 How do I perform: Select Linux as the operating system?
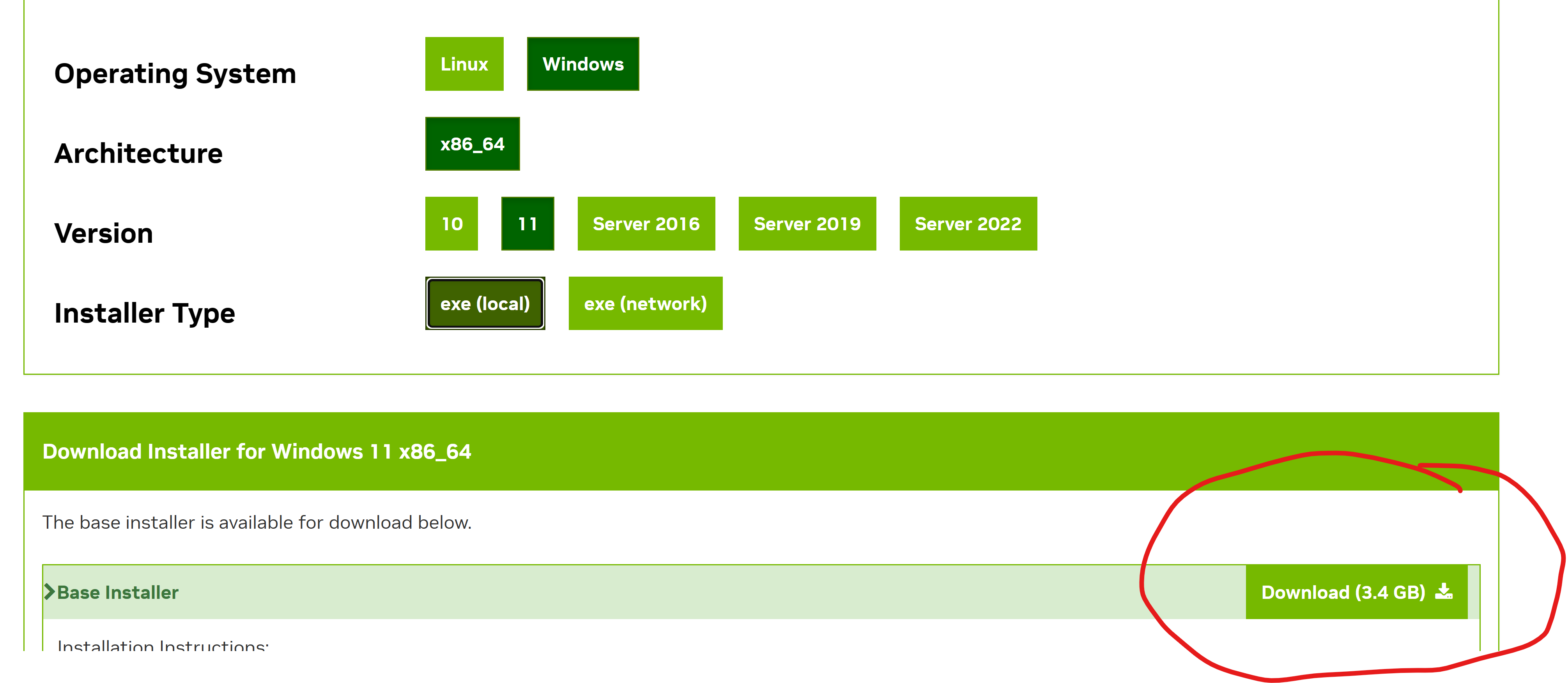coord(464,64)
